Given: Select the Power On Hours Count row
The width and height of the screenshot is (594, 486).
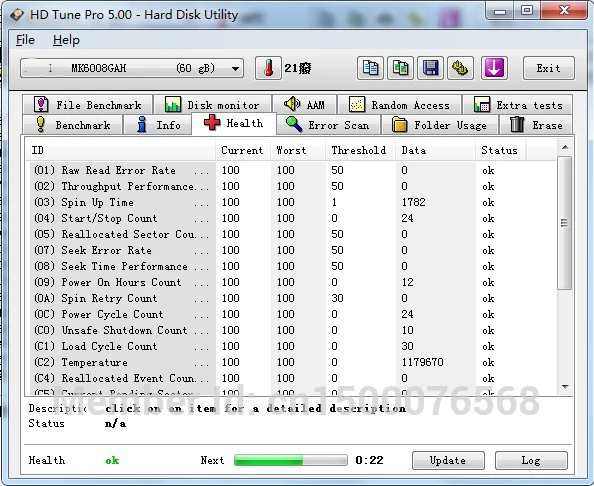Looking at the screenshot, I should click(292, 282).
